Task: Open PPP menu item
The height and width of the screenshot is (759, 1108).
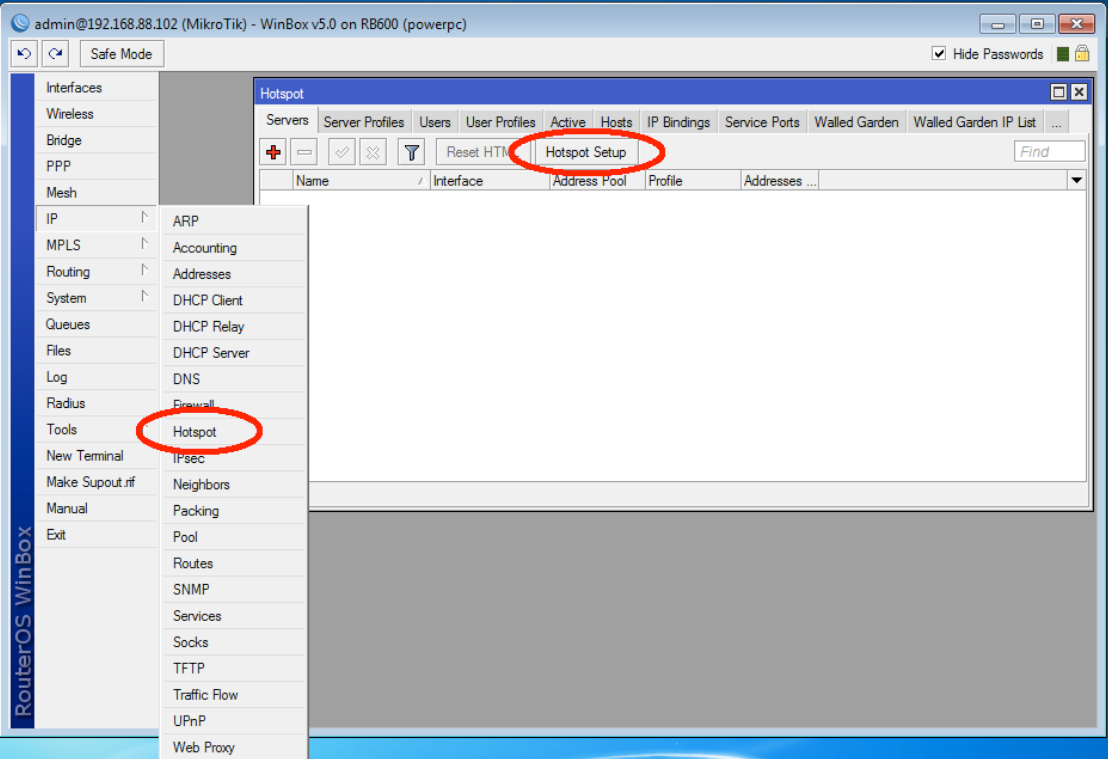Action: pyautogui.click(x=96, y=166)
